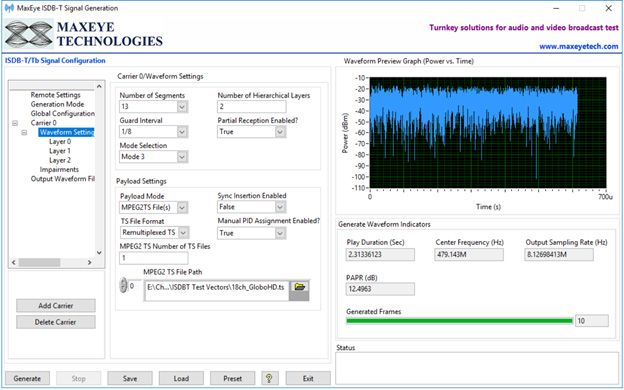Click the Output Sampling Rate value field
624x390 pixels.
click(x=559, y=255)
